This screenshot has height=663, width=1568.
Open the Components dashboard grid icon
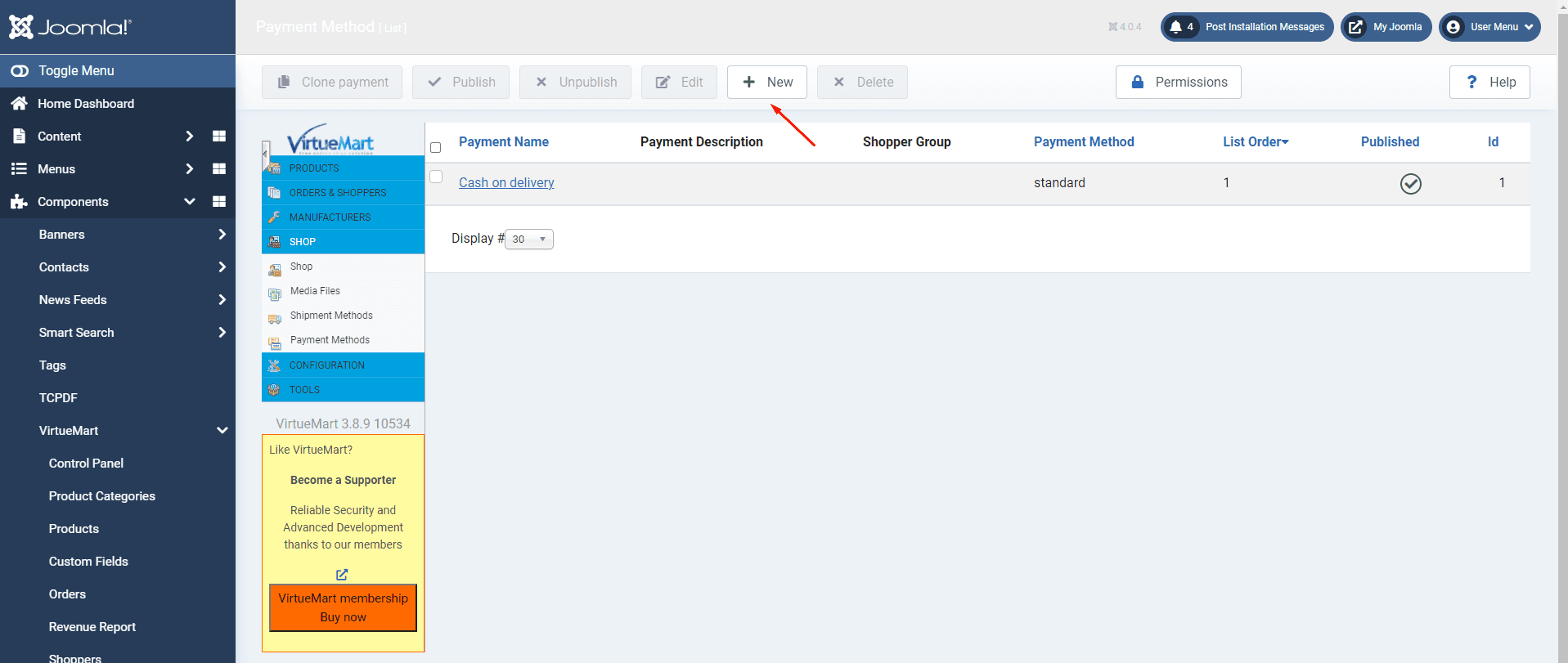click(218, 202)
